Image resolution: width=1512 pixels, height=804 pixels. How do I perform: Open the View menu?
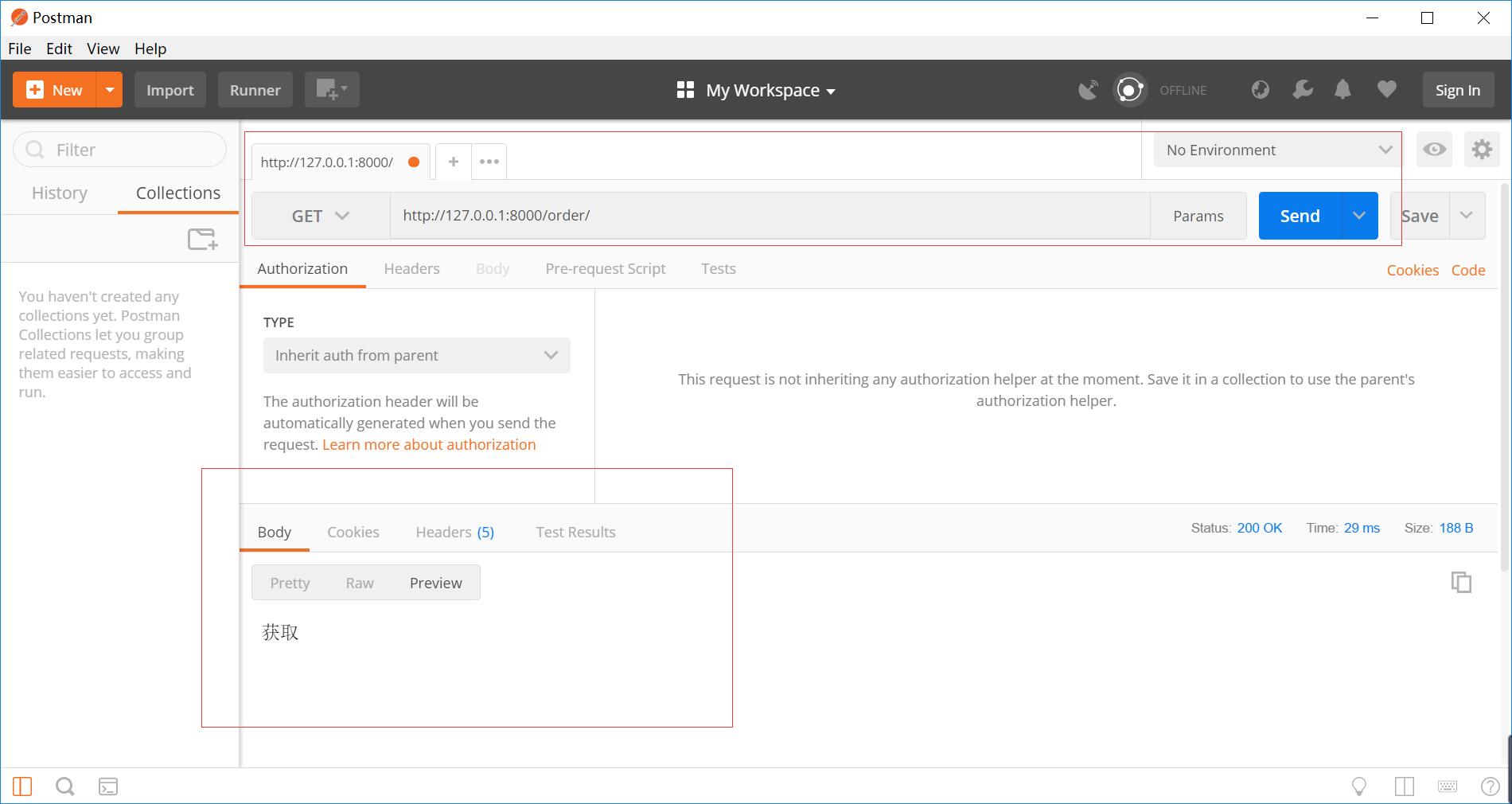103,49
